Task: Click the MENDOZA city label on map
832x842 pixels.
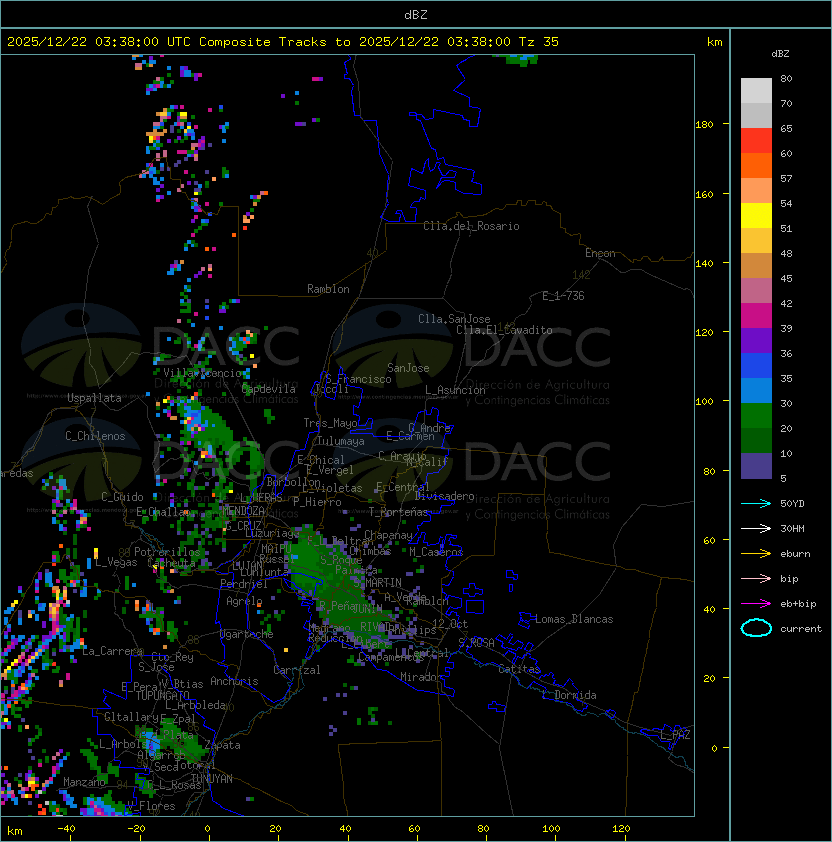Action: [243, 510]
